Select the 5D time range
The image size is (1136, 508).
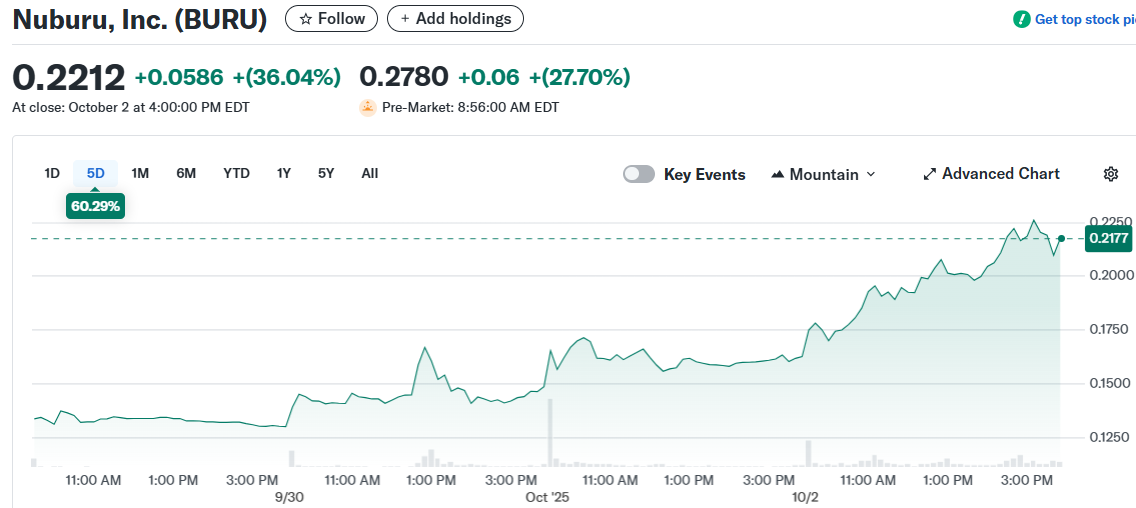tap(95, 173)
